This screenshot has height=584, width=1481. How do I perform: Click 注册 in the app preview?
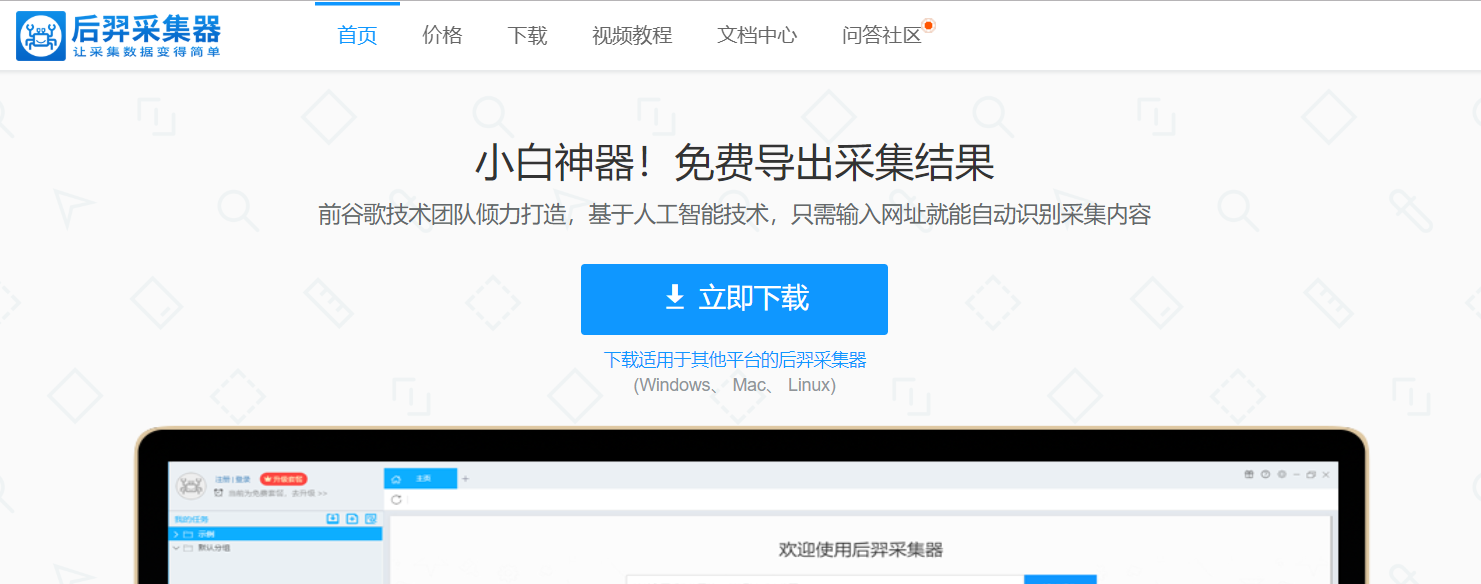(x=222, y=479)
